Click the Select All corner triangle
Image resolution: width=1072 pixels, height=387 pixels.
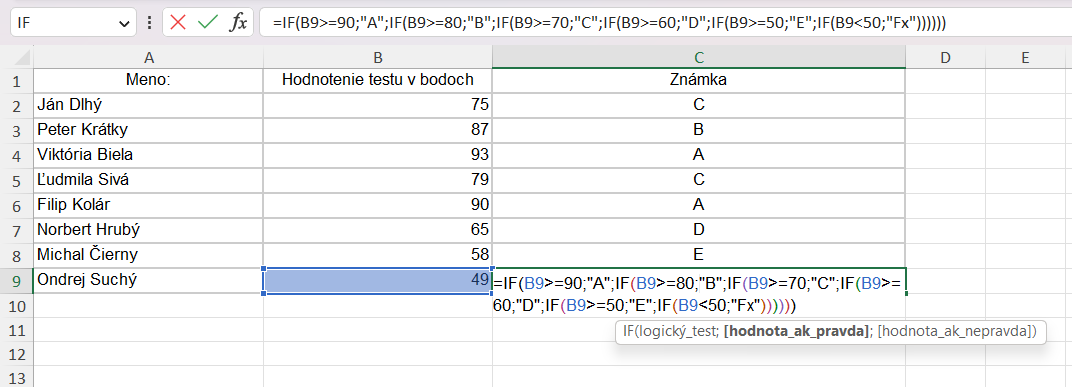[x=23, y=58]
